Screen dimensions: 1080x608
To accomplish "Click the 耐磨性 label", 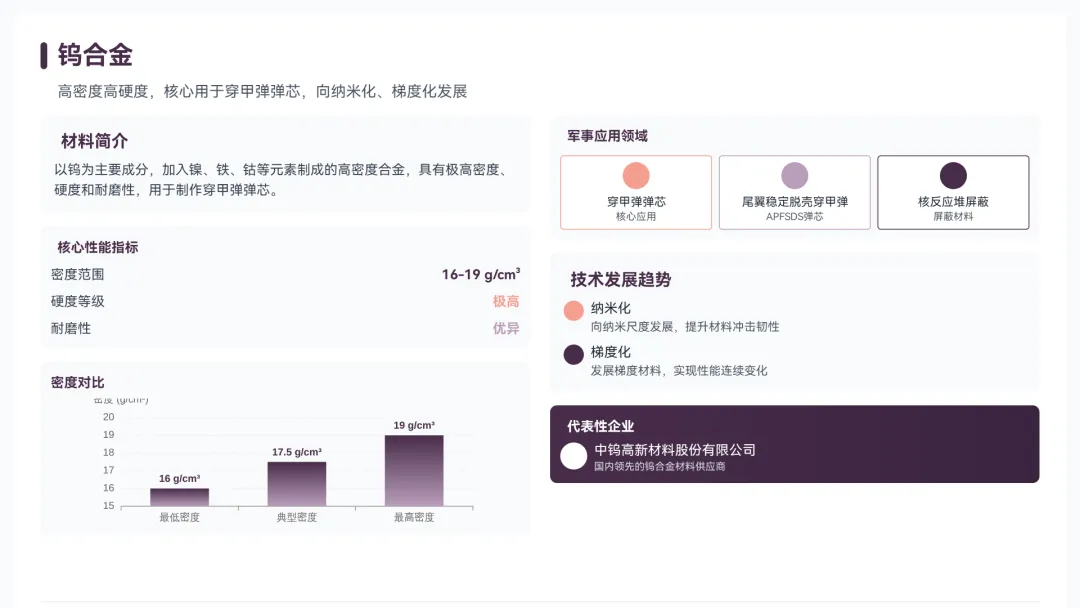I will pos(71,328).
